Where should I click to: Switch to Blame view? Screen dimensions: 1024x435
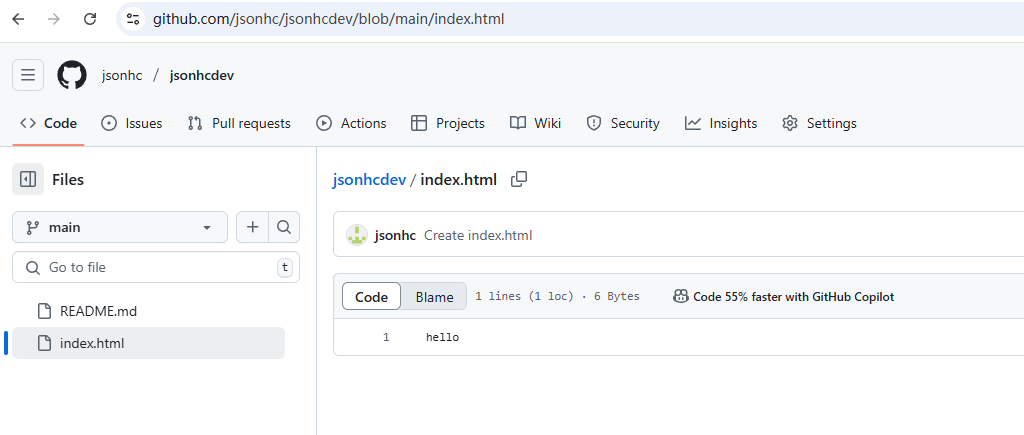tap(434, 297)
